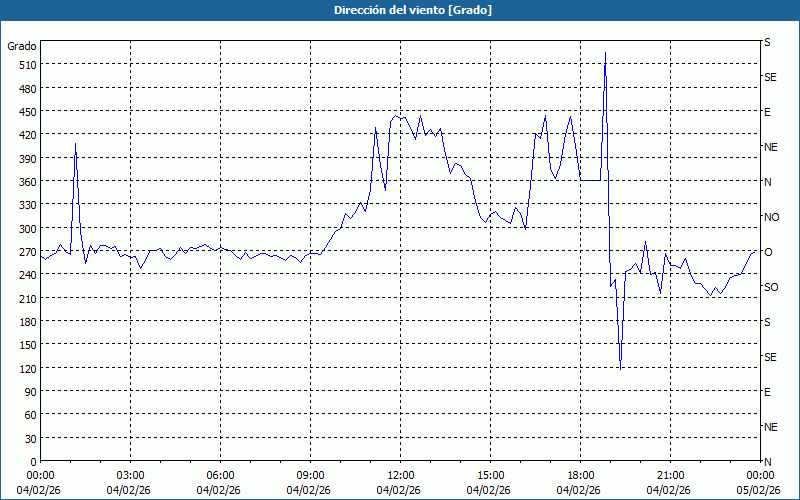Click the 270 degree axis label
800x500 pixels.
click(x=26, y=252)
